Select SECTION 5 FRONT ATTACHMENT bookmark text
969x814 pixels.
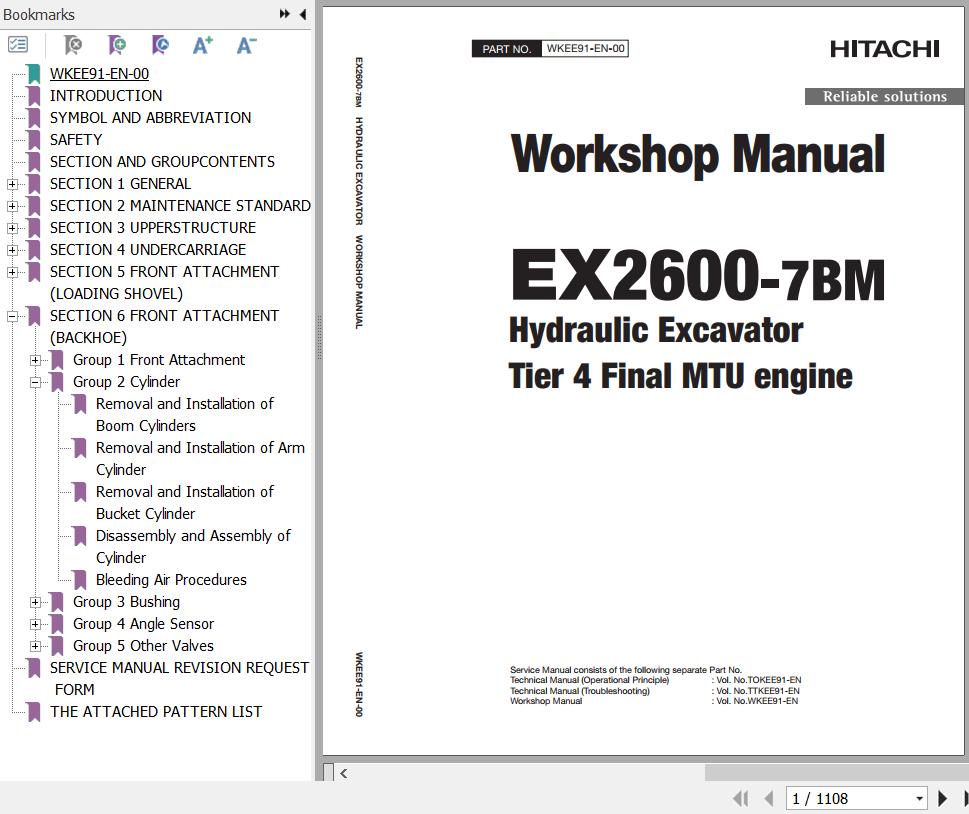point(164,282)
